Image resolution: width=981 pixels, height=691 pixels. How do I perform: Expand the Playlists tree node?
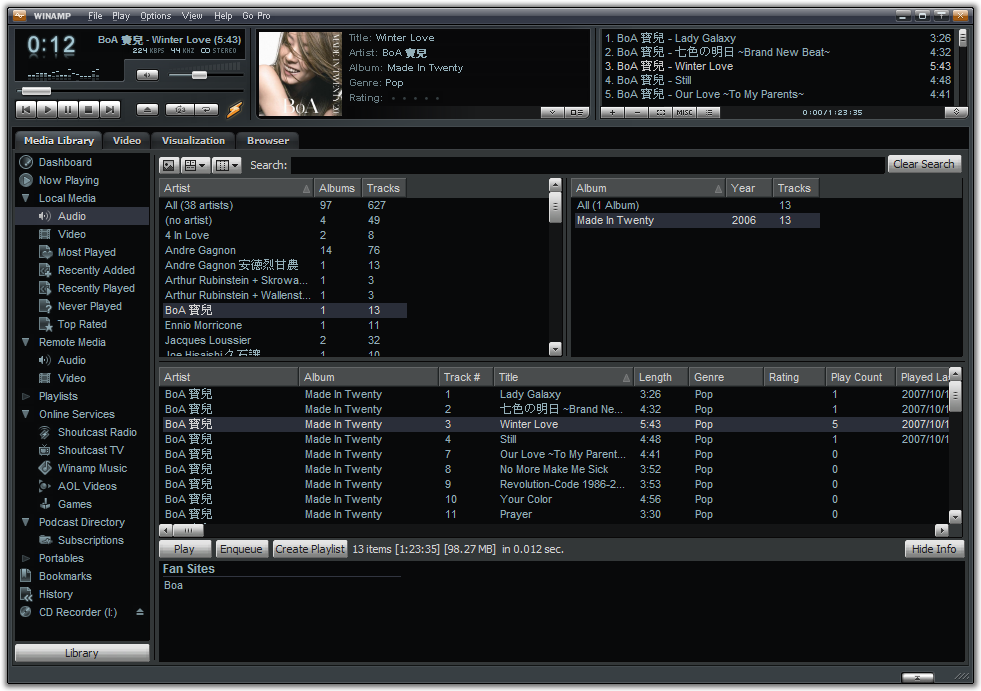tap(26, 396)
